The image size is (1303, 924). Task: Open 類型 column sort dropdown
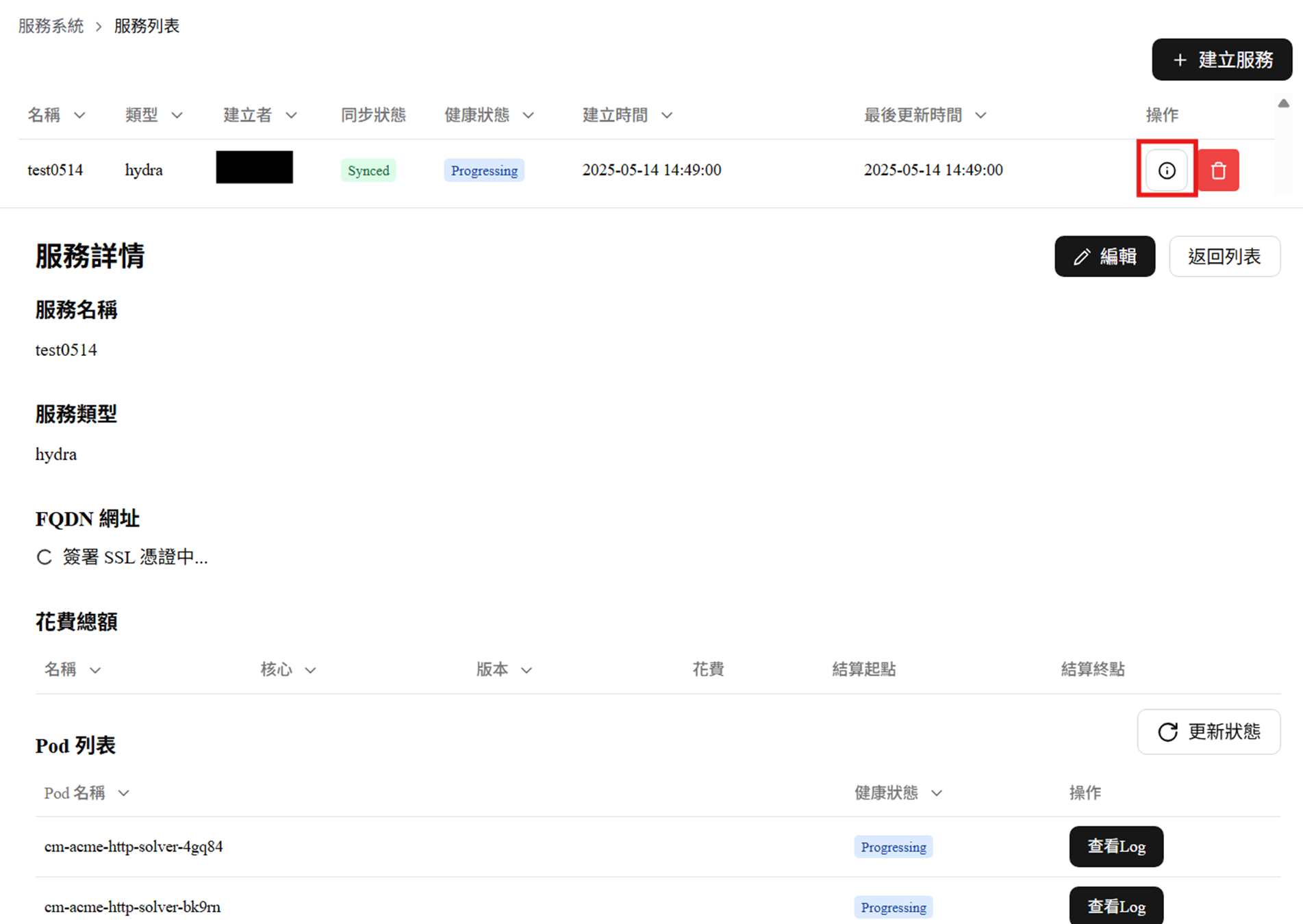(x=177, y=115)
